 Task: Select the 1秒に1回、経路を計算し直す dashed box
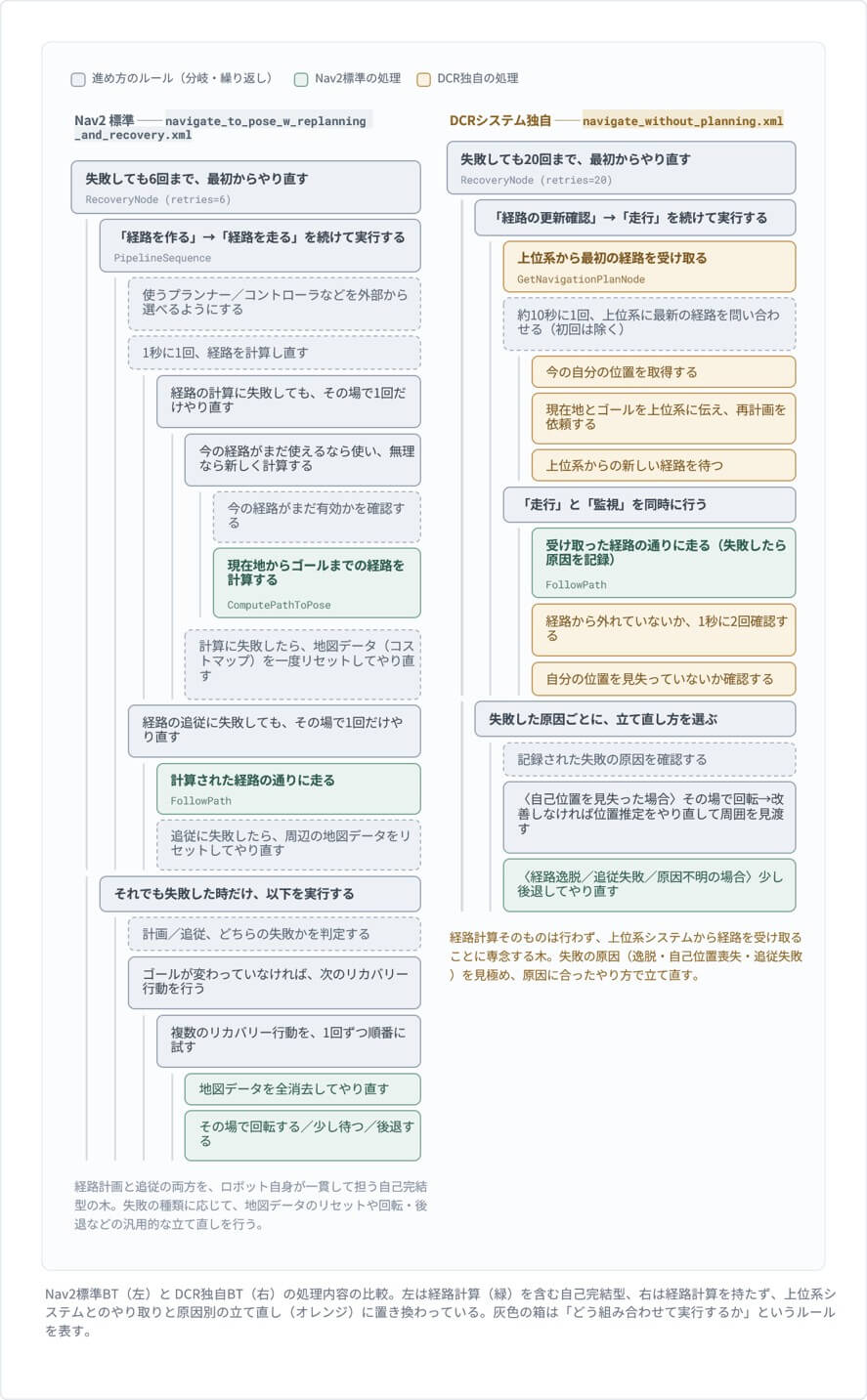(274, 353)
